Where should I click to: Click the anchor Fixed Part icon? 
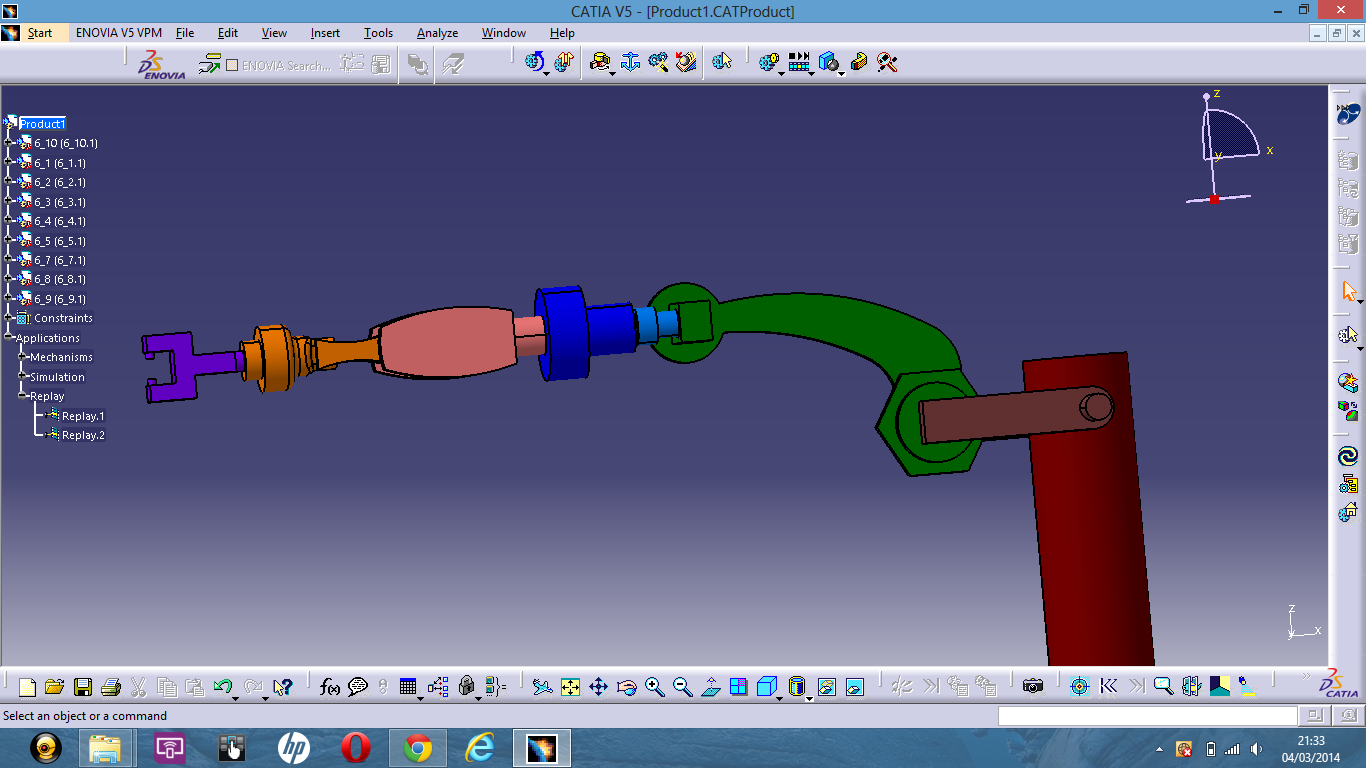click(x=630, y=62)
